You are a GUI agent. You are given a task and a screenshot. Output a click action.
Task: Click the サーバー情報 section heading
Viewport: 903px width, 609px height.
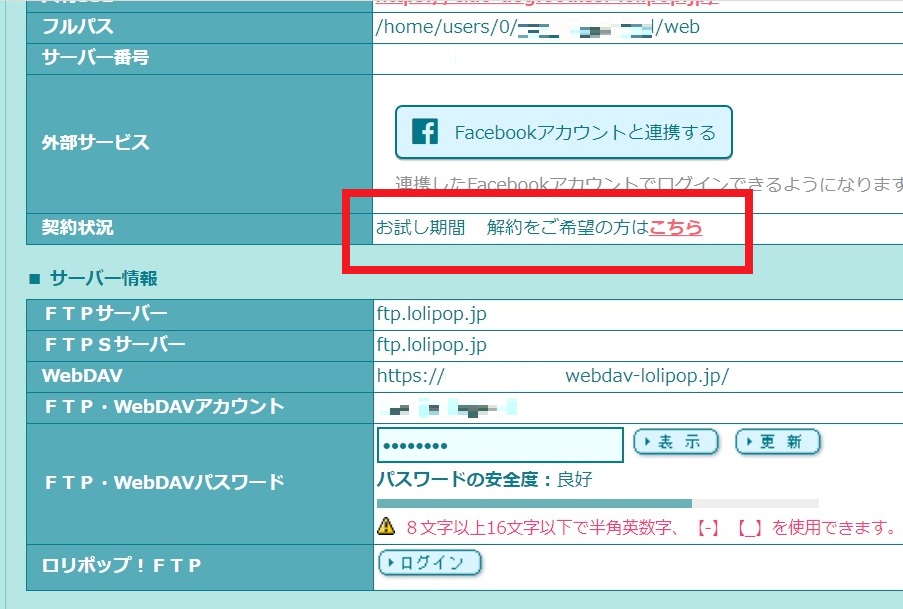102,278
